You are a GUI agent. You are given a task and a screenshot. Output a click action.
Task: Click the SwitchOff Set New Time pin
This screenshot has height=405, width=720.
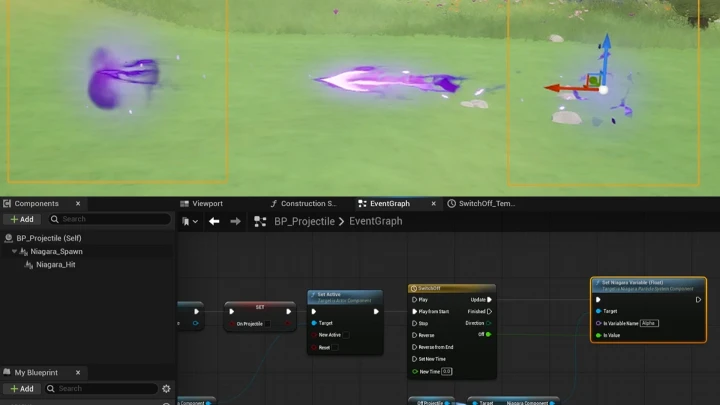414,360
